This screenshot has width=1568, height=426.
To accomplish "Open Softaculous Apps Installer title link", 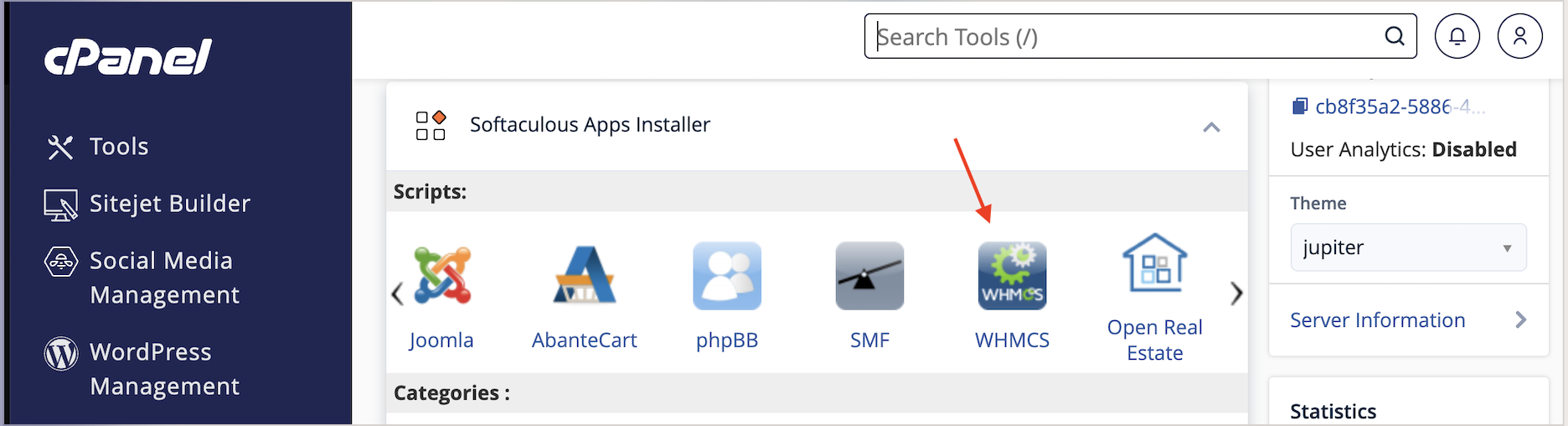I will (x=590, y=124).
